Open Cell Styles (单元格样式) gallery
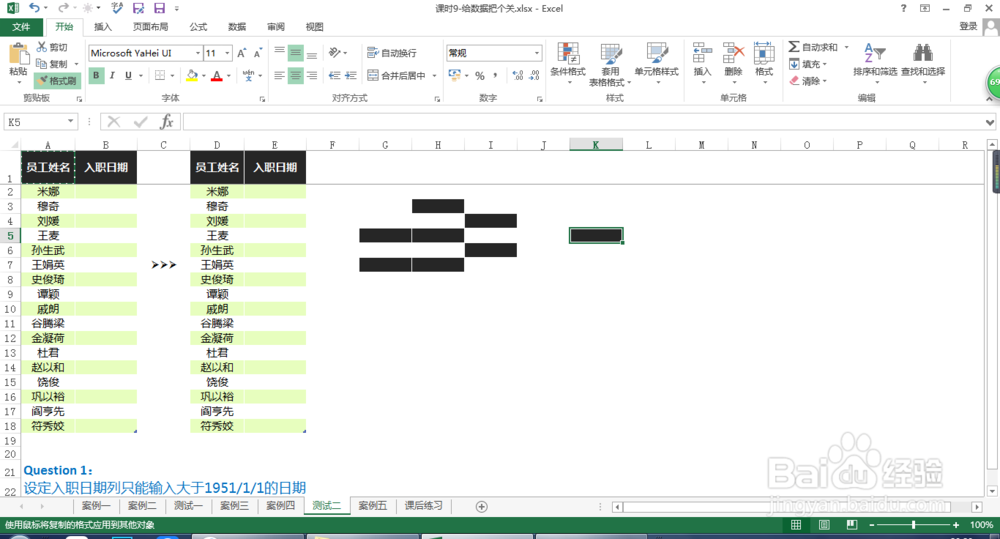The height and width of the screenshot is (539, 1000). click(x=656, y=63)
